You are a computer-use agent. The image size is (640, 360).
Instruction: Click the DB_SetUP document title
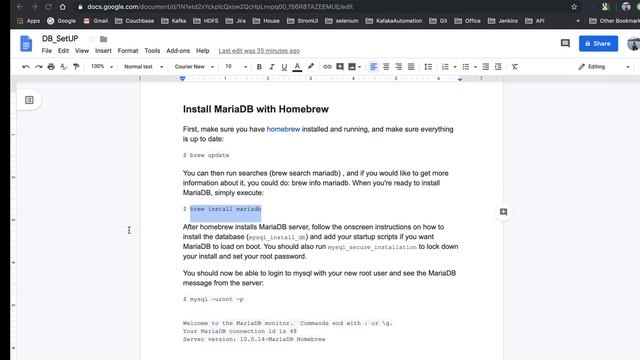pos(60,39)
